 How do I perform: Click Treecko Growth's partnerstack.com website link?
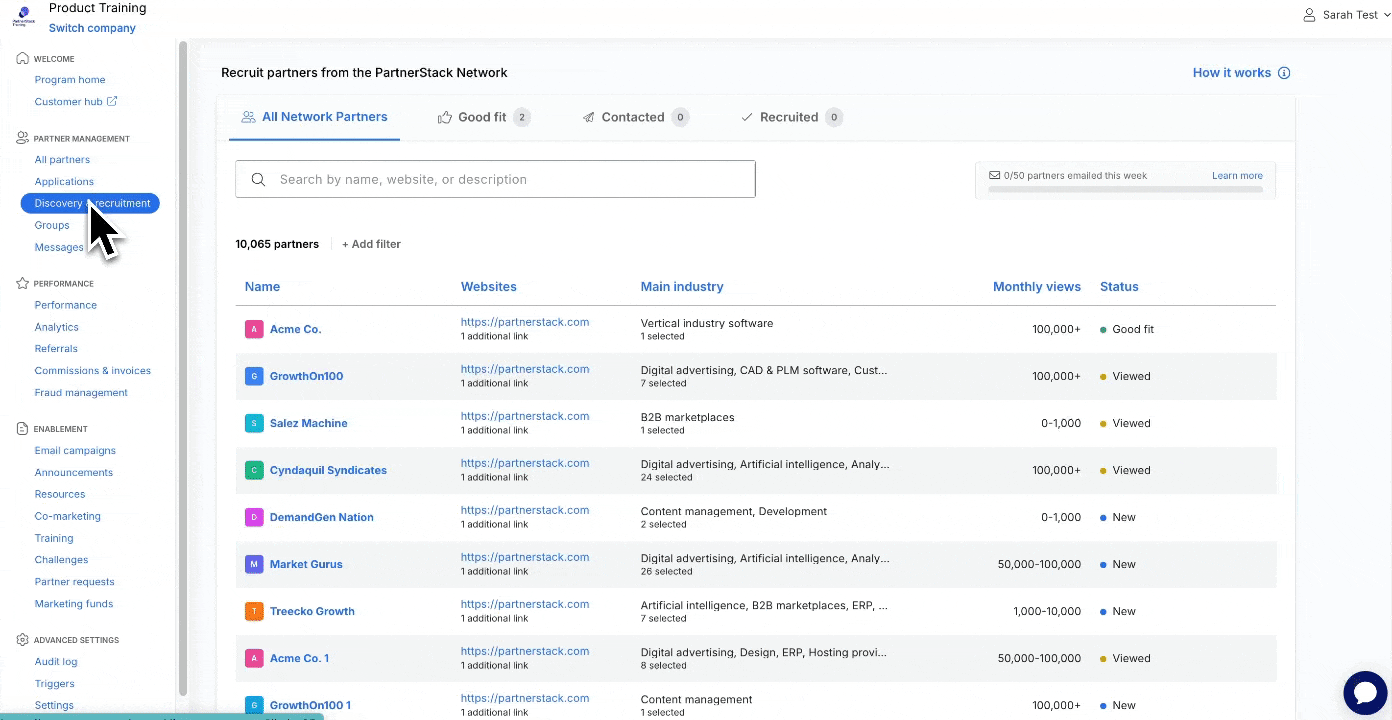point(525,604)
